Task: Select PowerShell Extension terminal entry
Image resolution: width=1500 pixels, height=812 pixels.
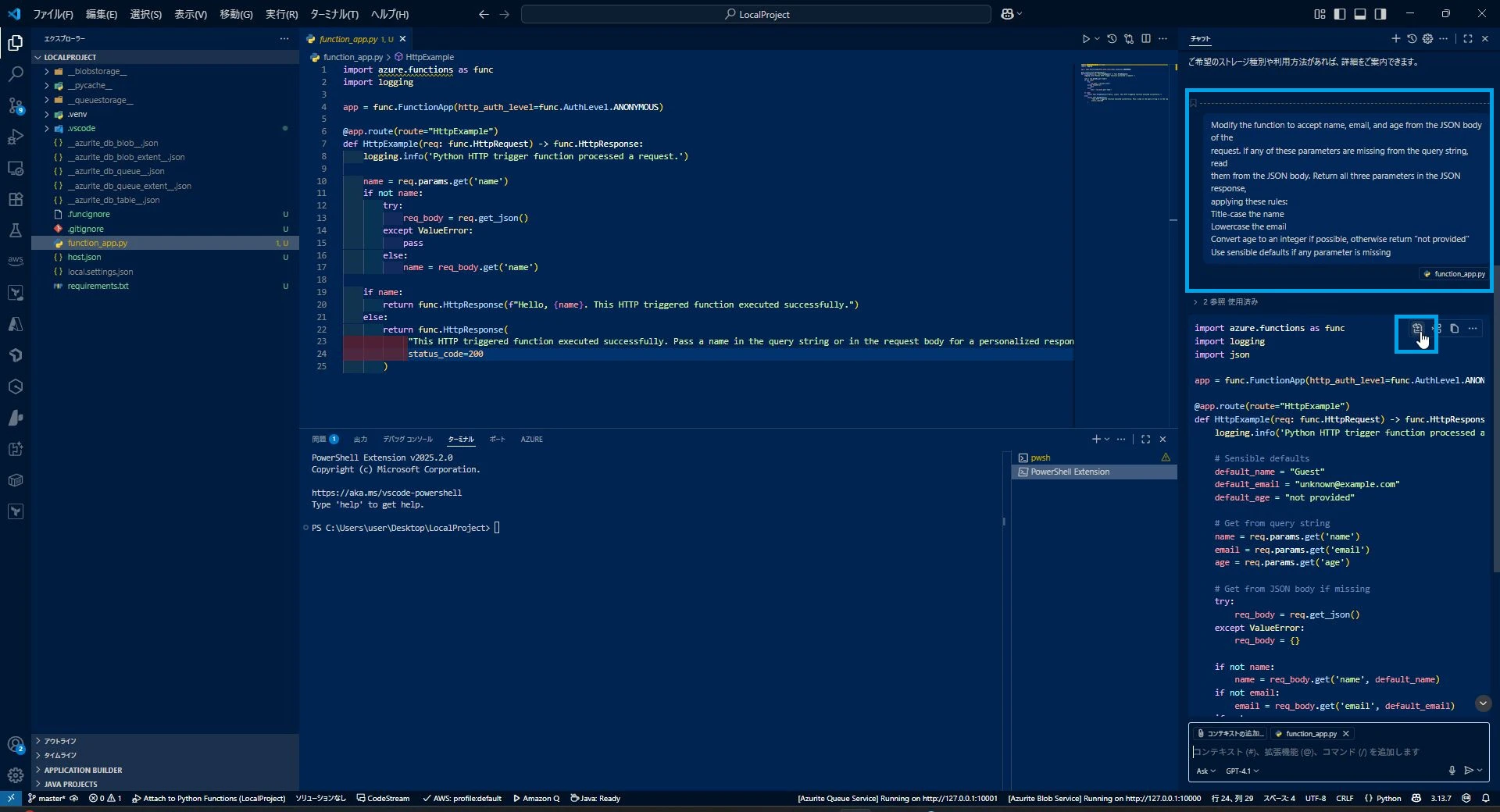Action: coord(1094,472)
